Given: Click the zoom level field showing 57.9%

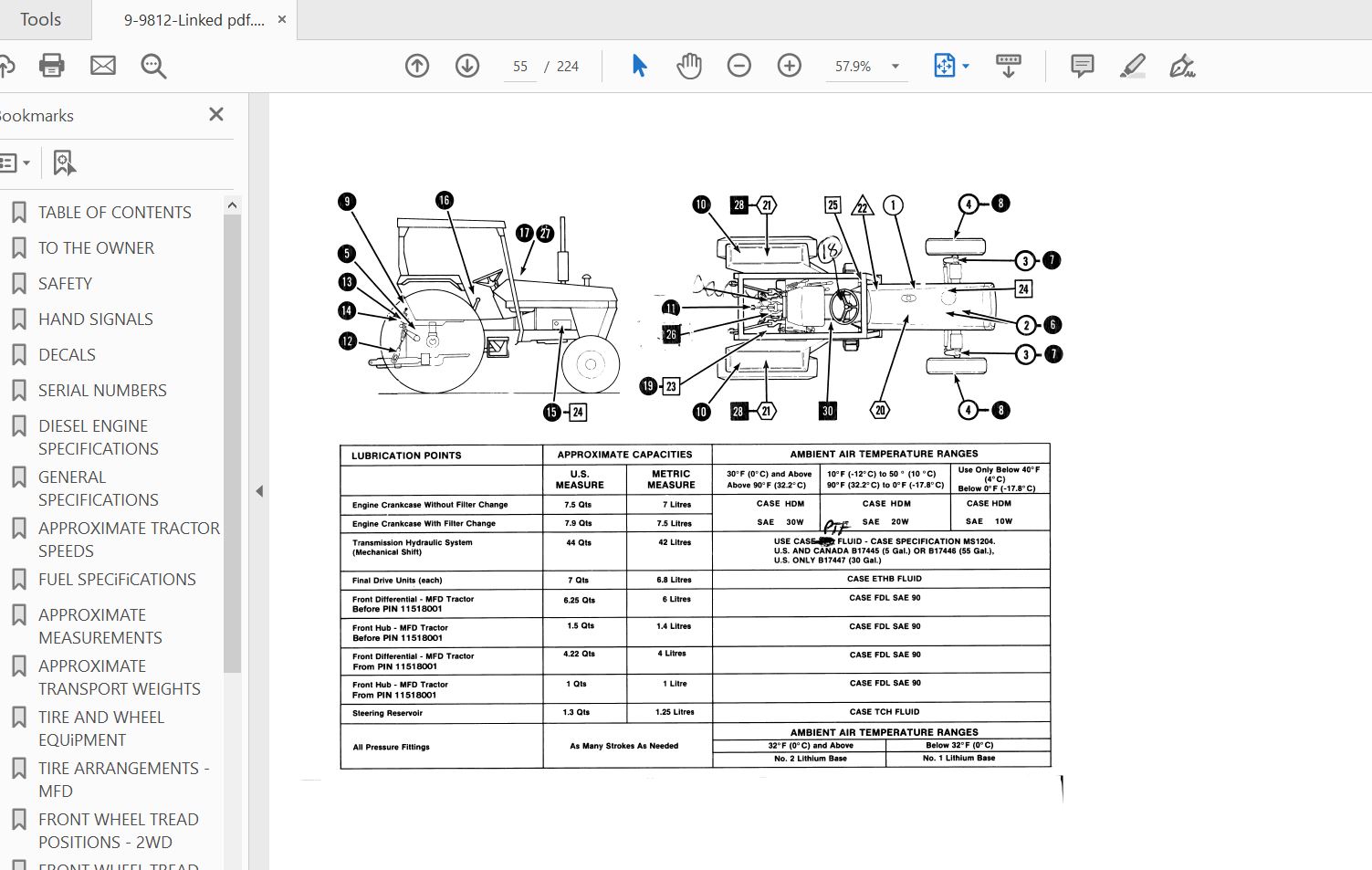Looking at the screenshot, I should [854, 67].
